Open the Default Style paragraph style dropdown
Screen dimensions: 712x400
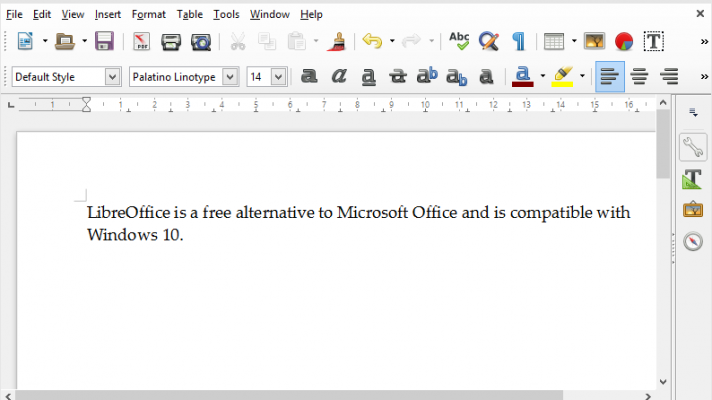(112, 77)
